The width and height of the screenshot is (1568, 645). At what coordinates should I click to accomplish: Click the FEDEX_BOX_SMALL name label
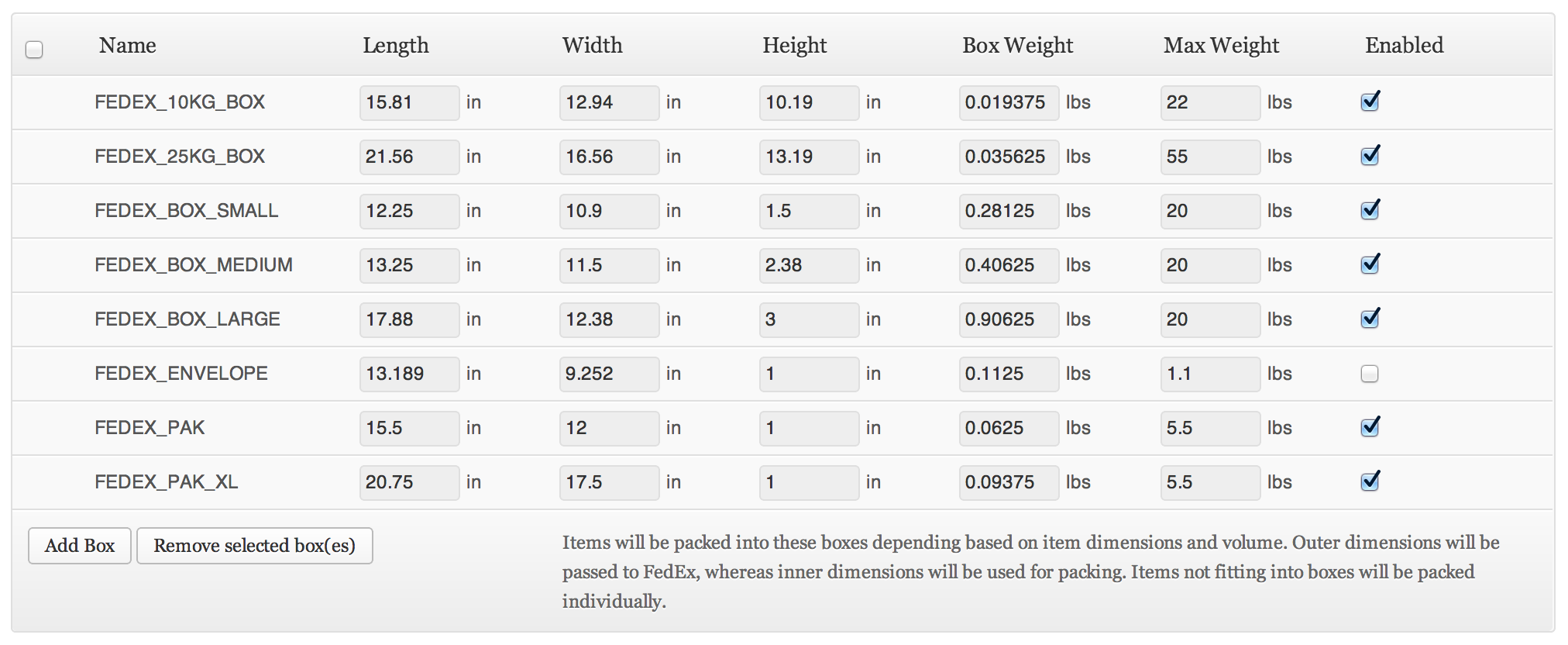tap(186, 211)
